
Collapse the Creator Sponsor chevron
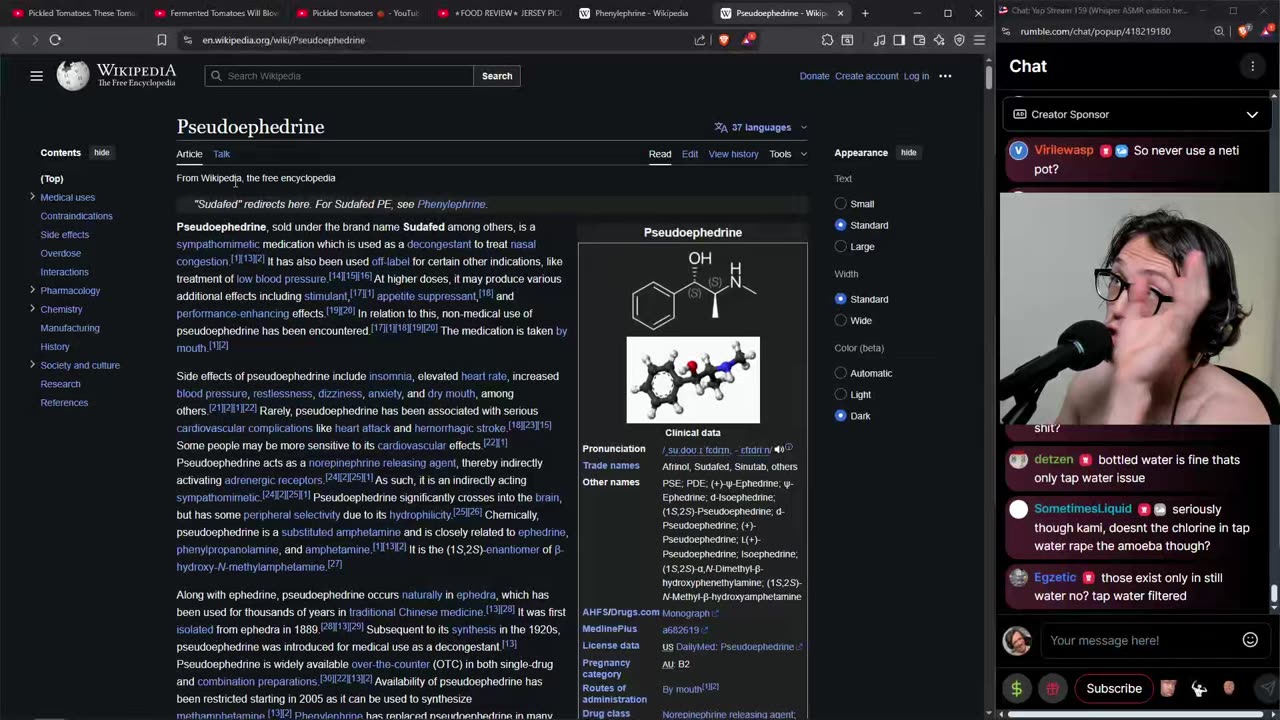click(1252, 114)
